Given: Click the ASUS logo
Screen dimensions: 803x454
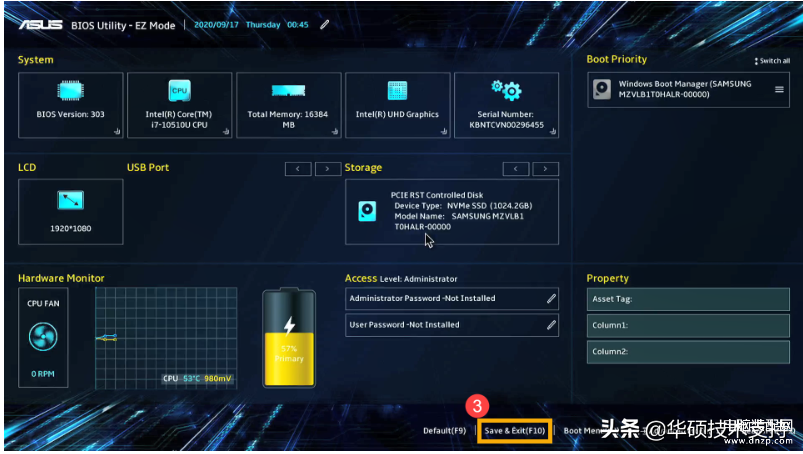Looking at the screenshot, I should pos(40,25).
